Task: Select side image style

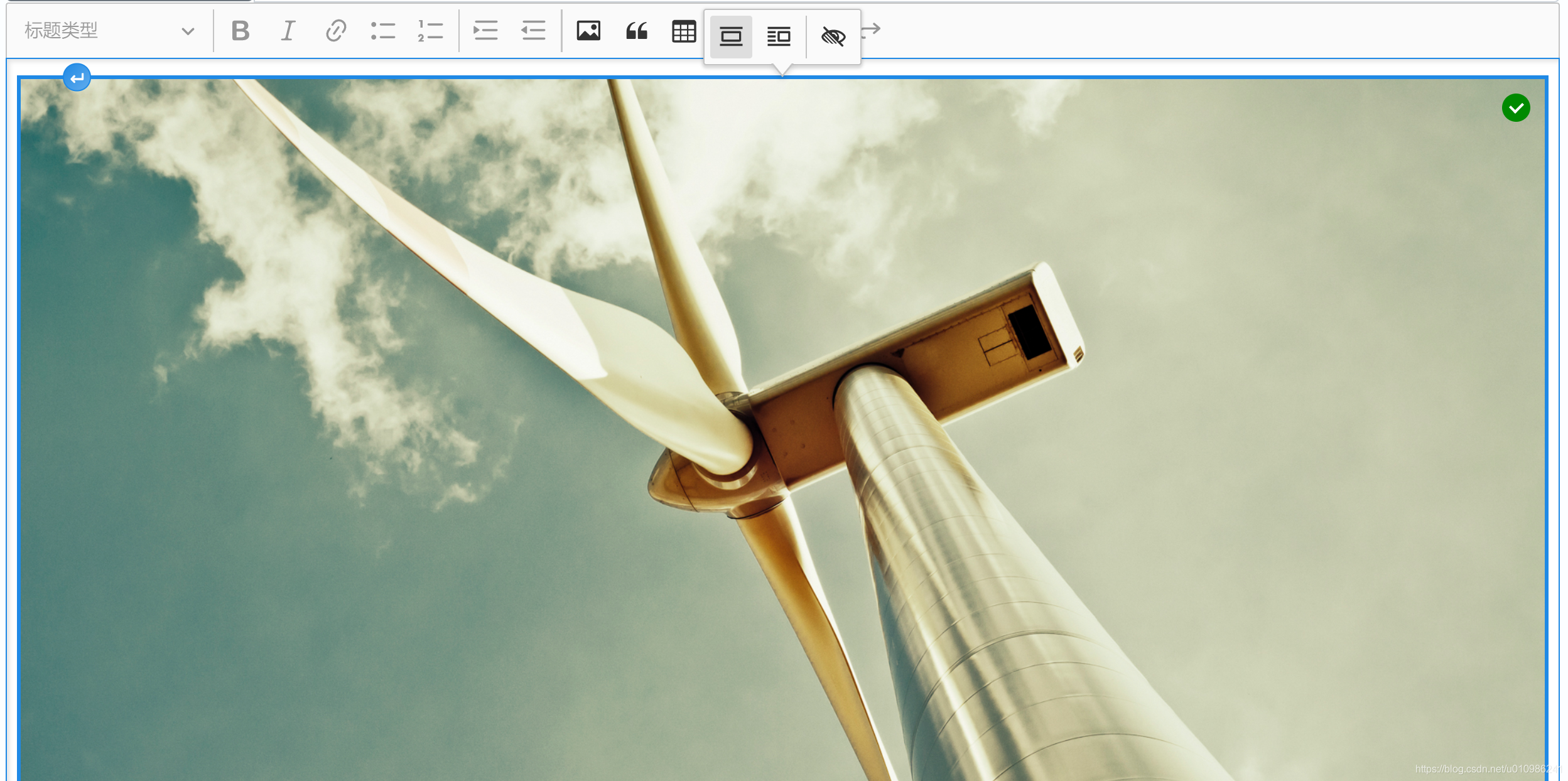Action: coord(779,37)
